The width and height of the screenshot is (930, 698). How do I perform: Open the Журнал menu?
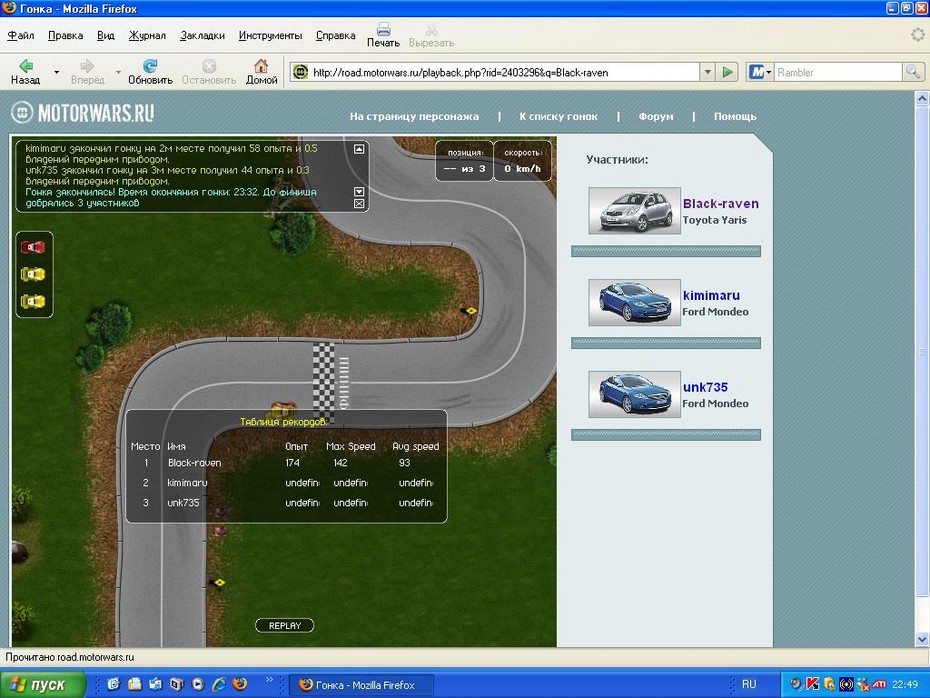pyautogui.click(x=147, y=35)
